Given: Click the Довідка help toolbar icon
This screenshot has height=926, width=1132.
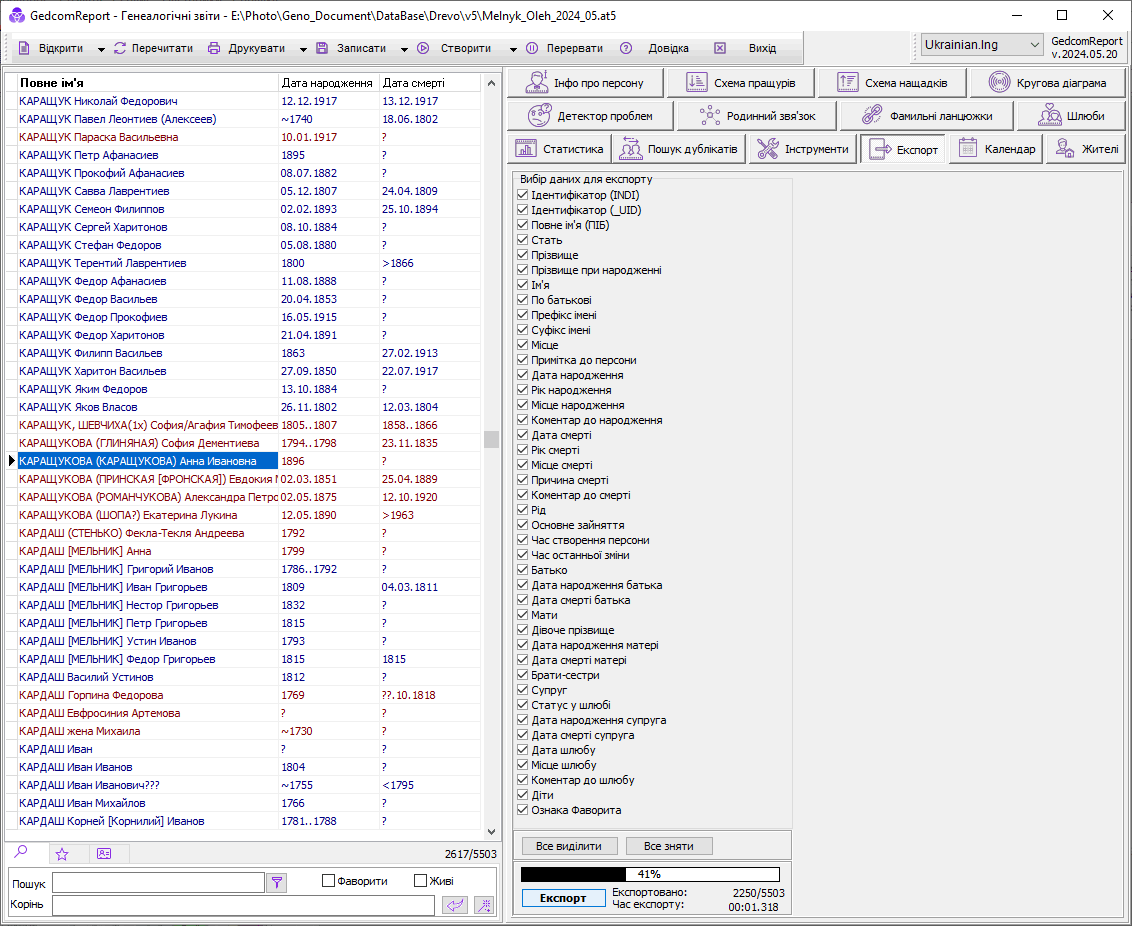Looking at the screenshot, I should pyautogui.click(x=626, y=48).
